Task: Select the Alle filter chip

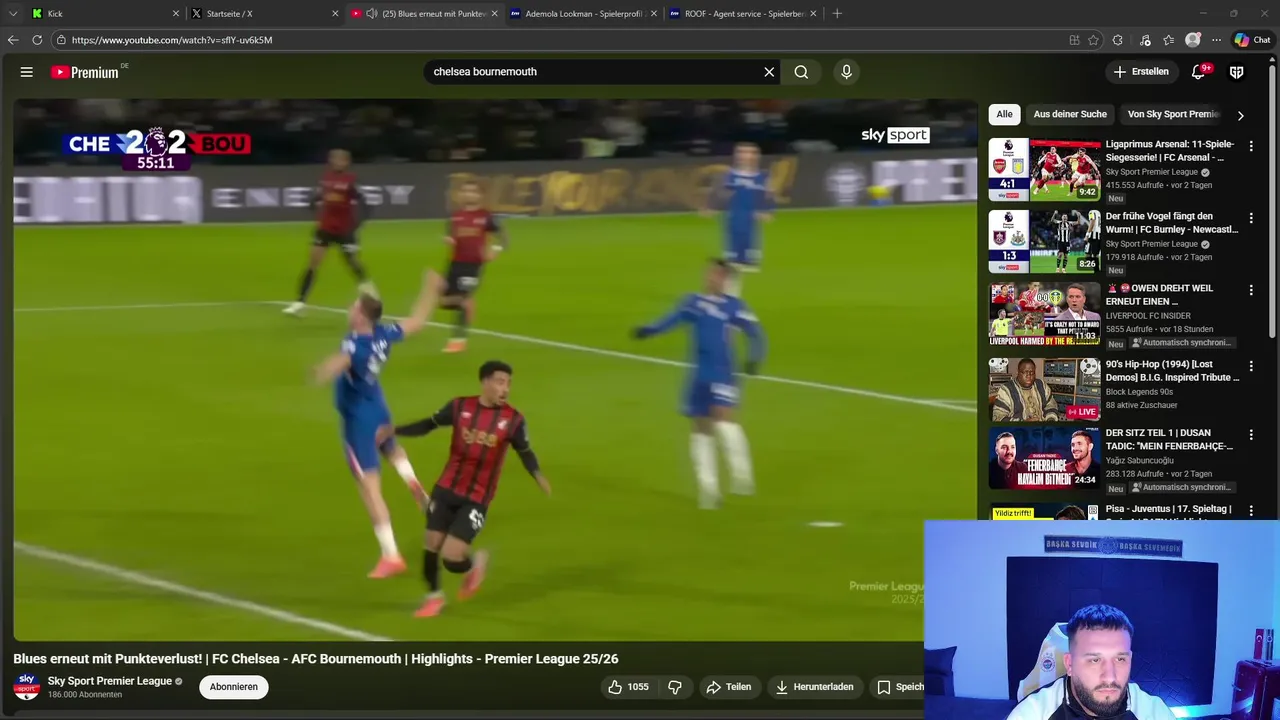Action: tap(1004, 114)
